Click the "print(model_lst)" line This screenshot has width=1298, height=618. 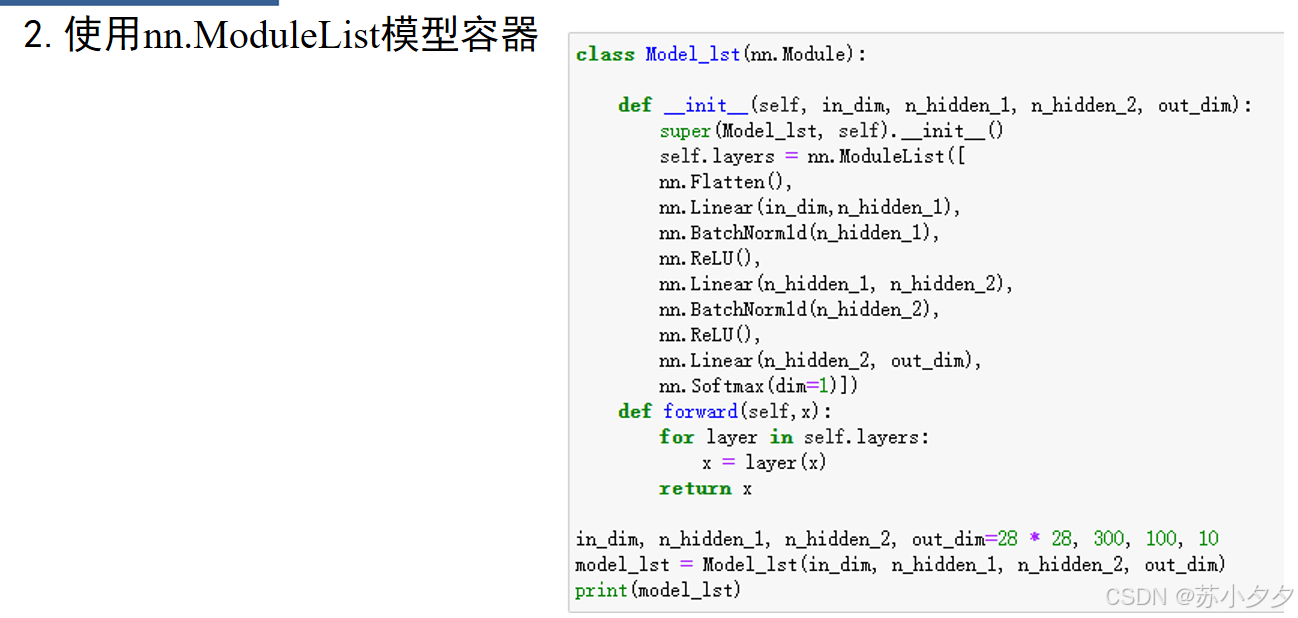coord(658,591)
